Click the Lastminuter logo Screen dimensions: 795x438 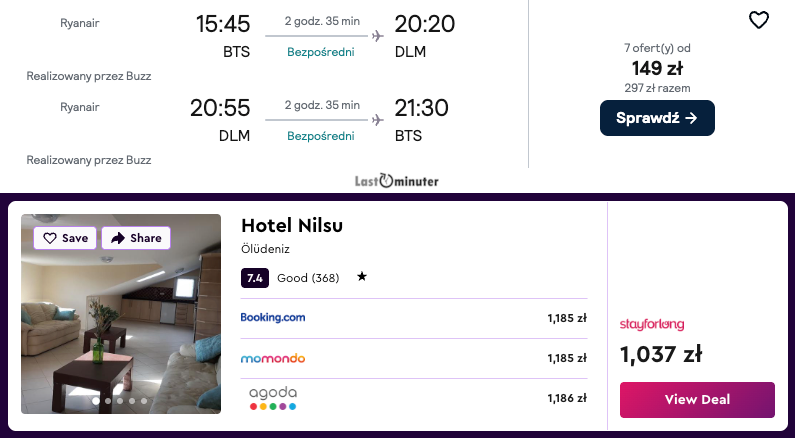(397, 181)
